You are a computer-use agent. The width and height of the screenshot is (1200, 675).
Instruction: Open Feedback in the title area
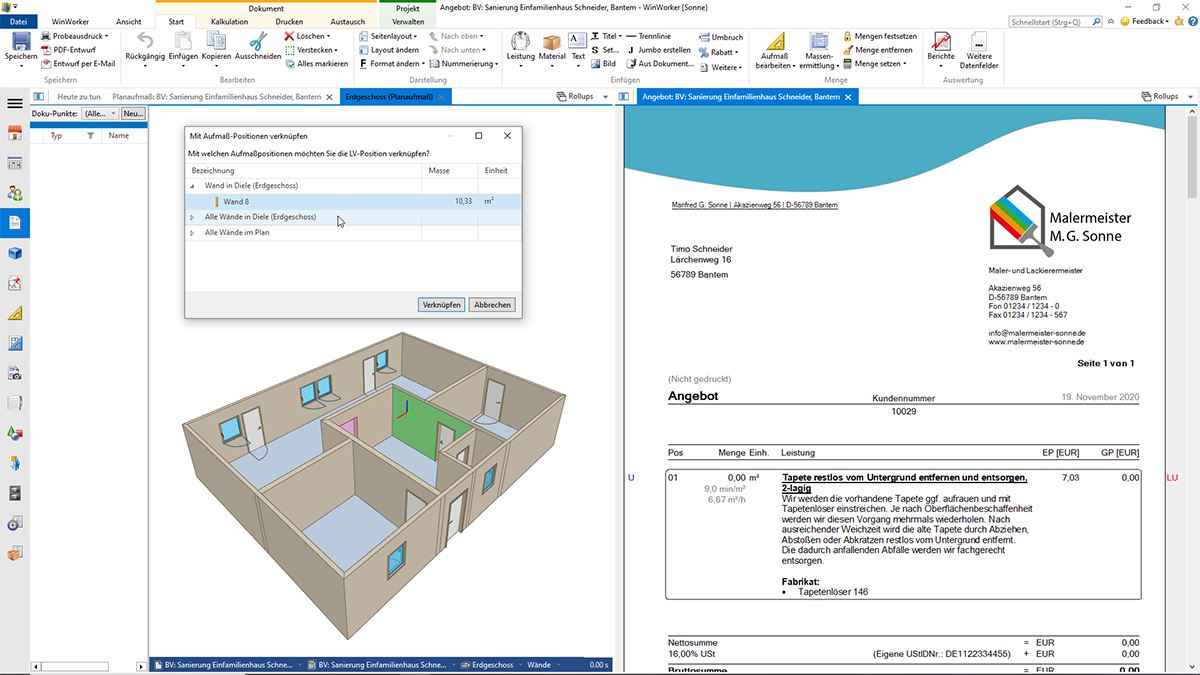pos(1146,21)
